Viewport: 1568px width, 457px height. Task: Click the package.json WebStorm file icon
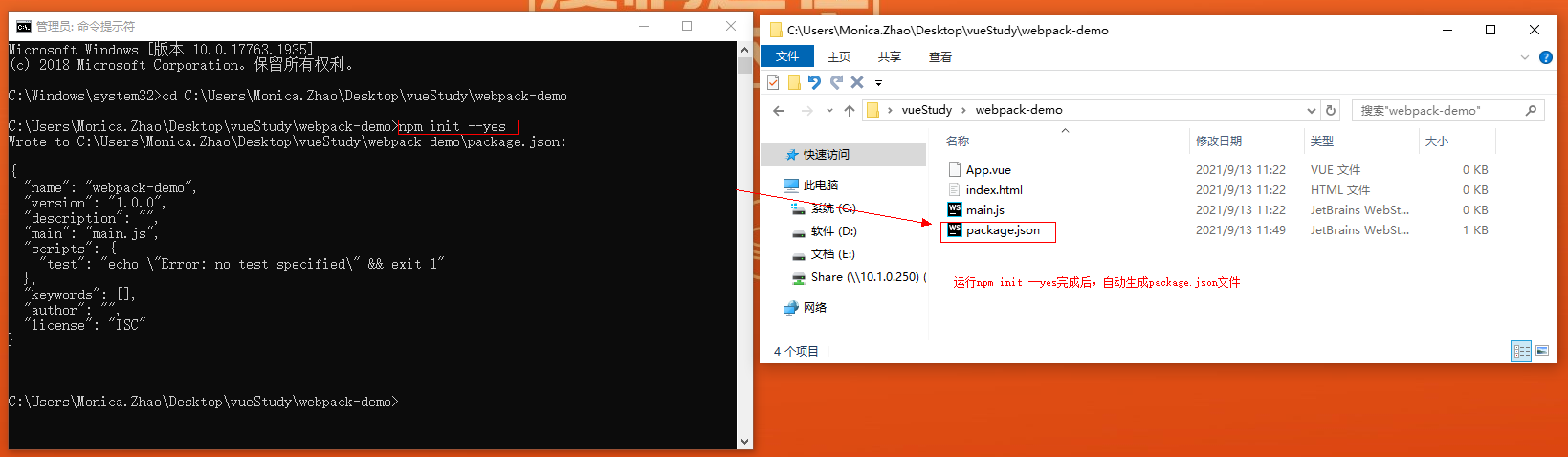pyautogui.click(x=954, y=229)
